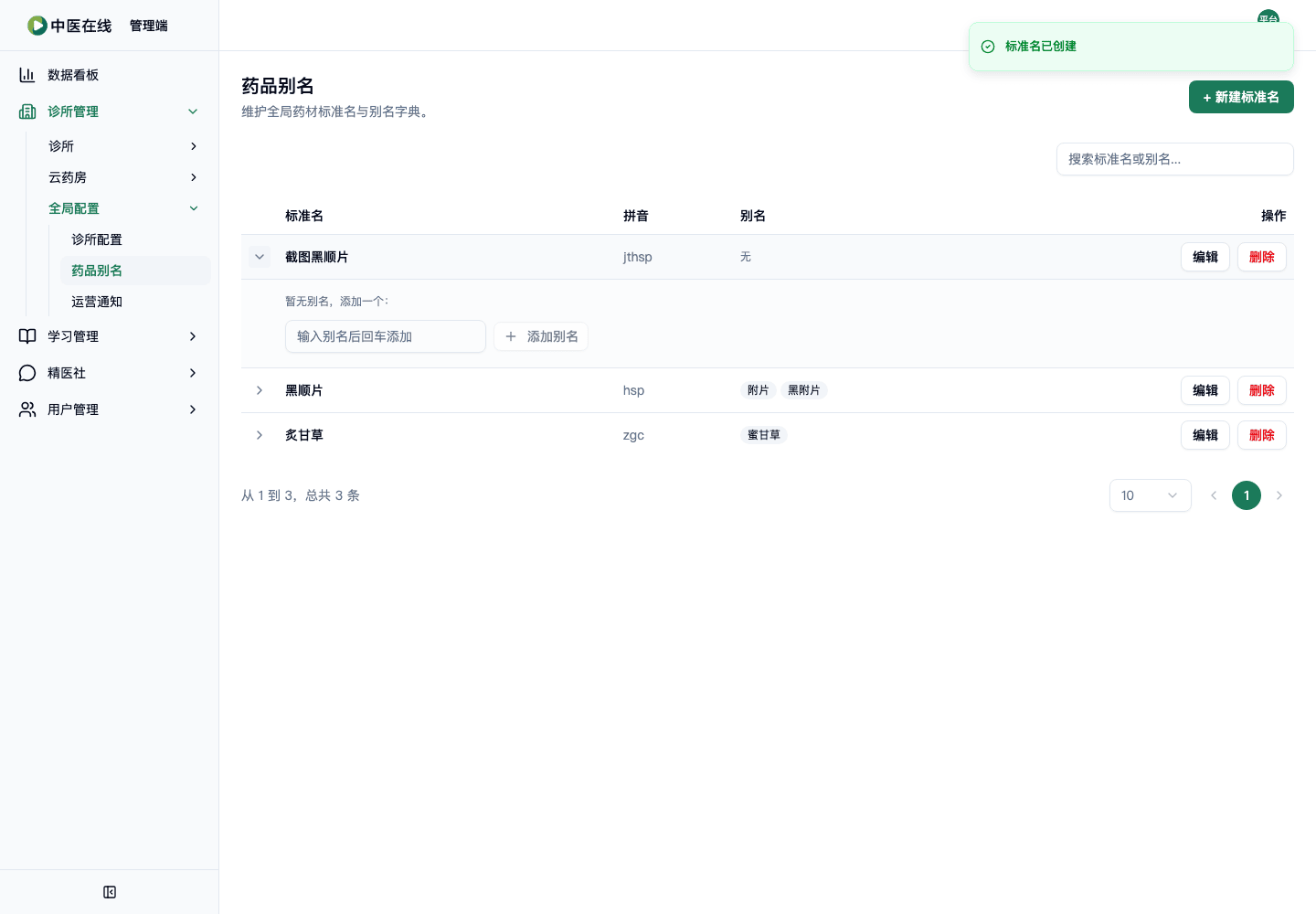Click the plus icon in 添加别名 button

(x=511, y=336)
